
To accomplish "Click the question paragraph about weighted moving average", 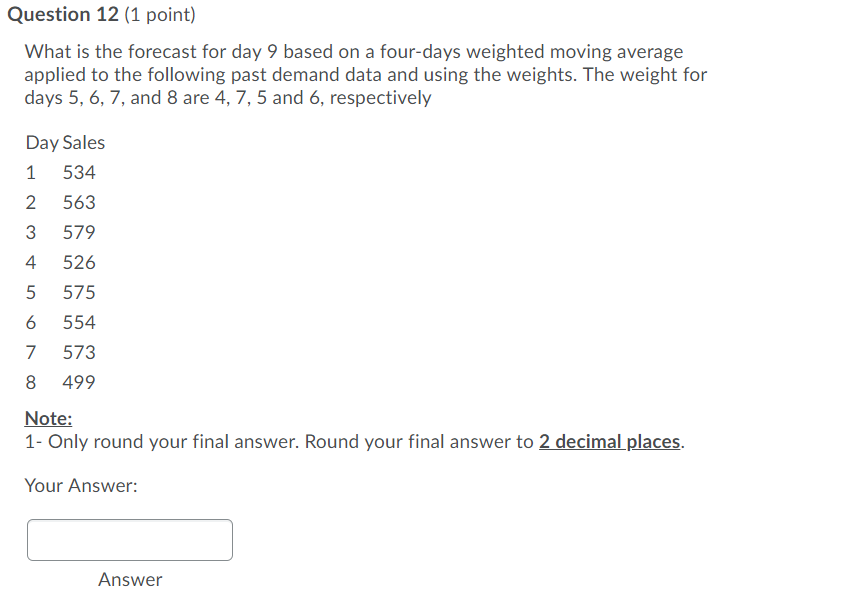I will 365,75.
